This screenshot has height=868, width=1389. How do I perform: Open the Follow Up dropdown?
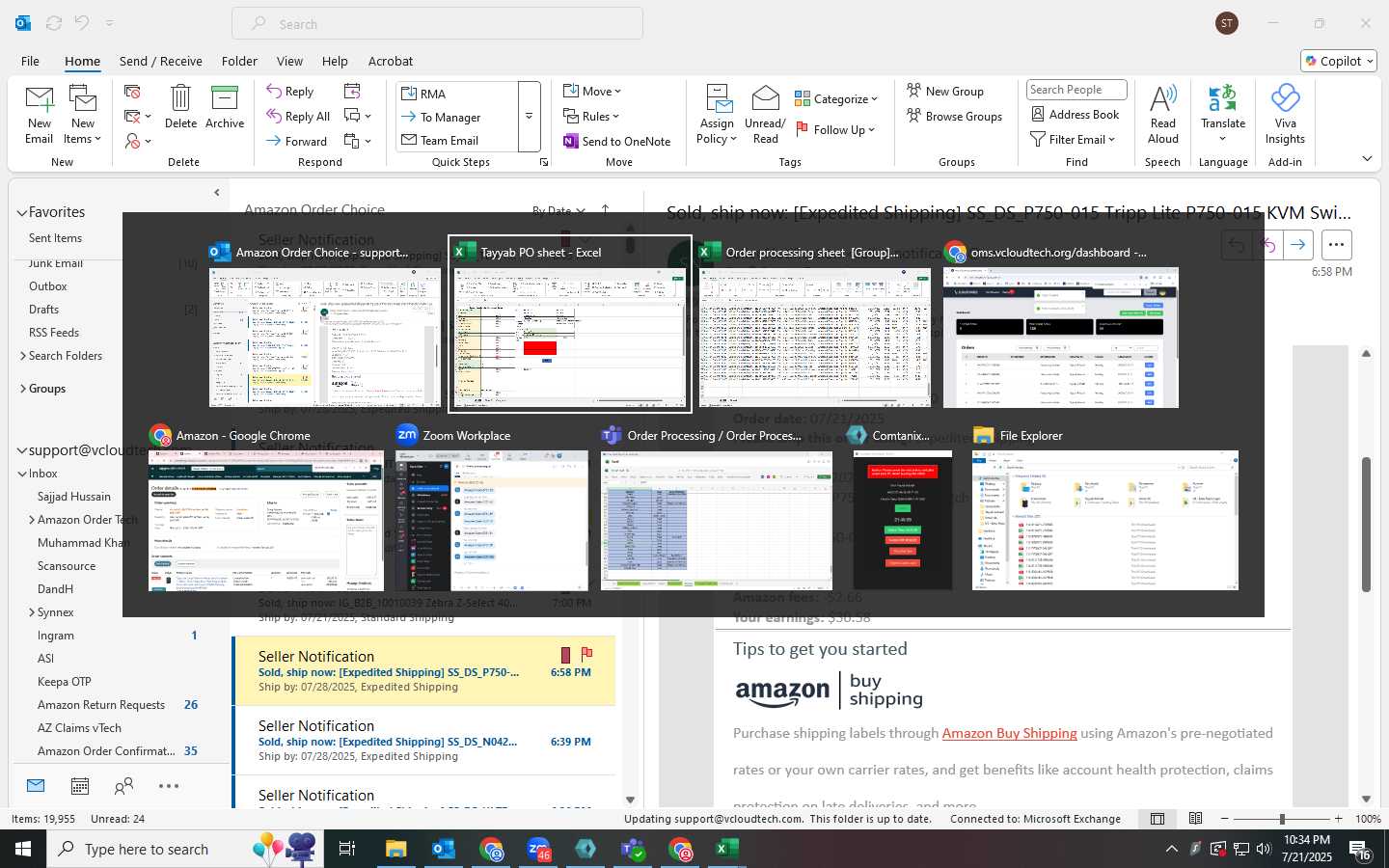point(835,129)
